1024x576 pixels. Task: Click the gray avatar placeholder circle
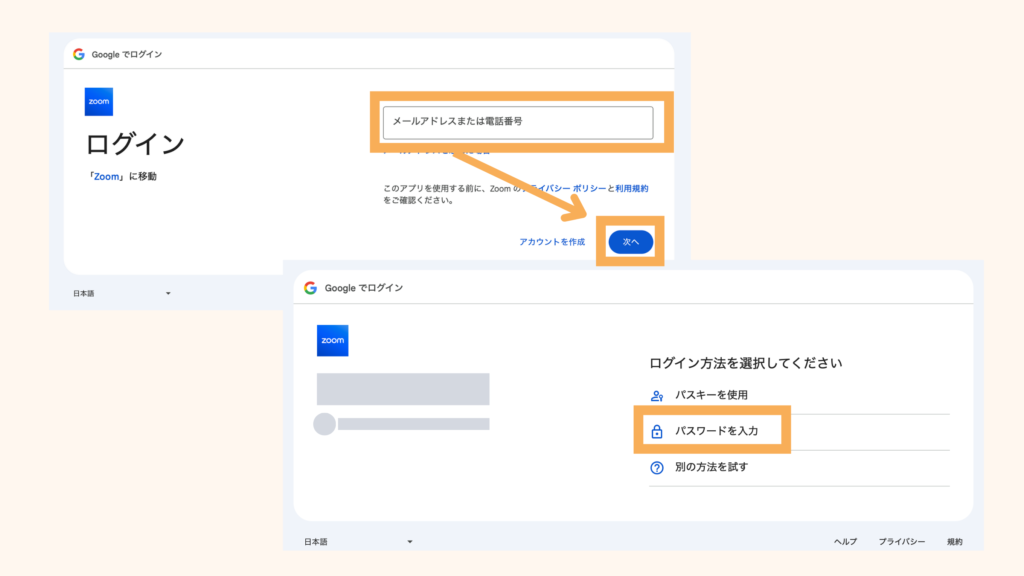click(x=326, y=425)
